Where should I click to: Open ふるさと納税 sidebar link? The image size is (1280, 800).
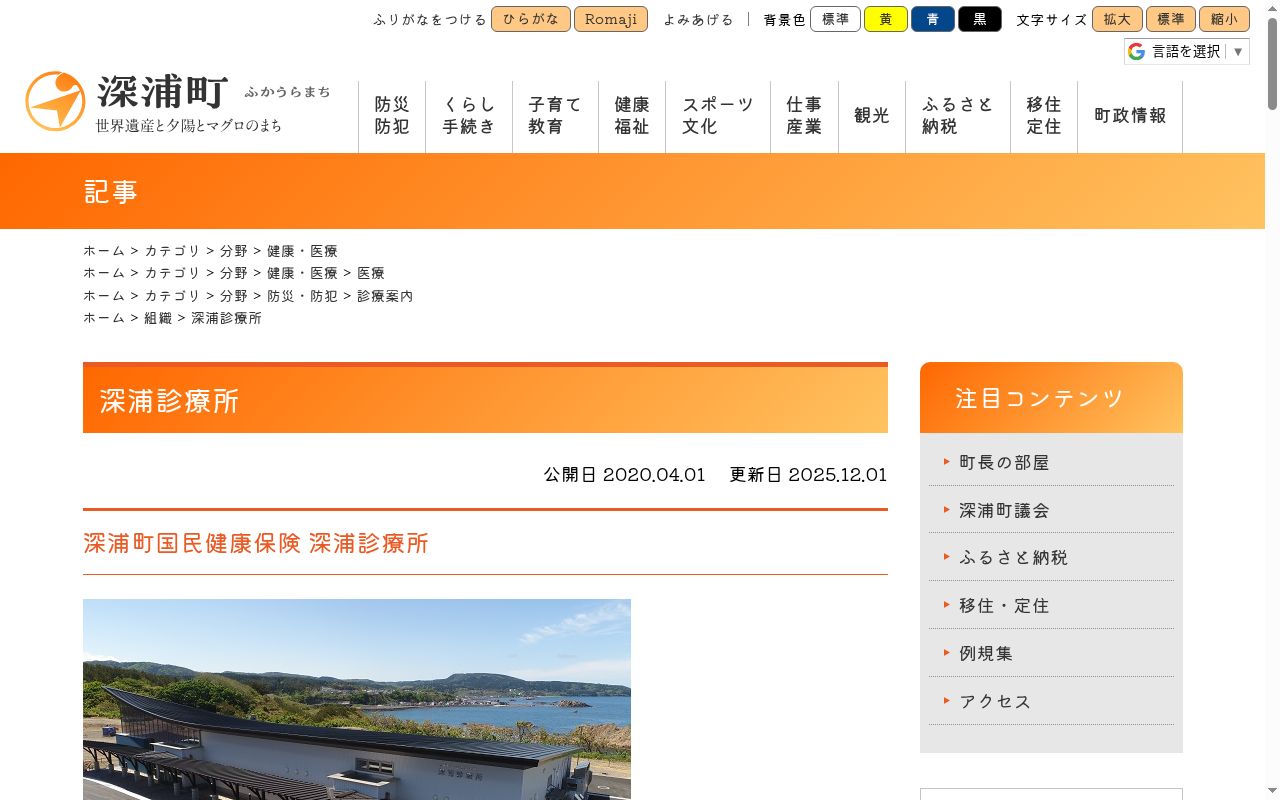pyautogui.click(x=1013, y=558)
